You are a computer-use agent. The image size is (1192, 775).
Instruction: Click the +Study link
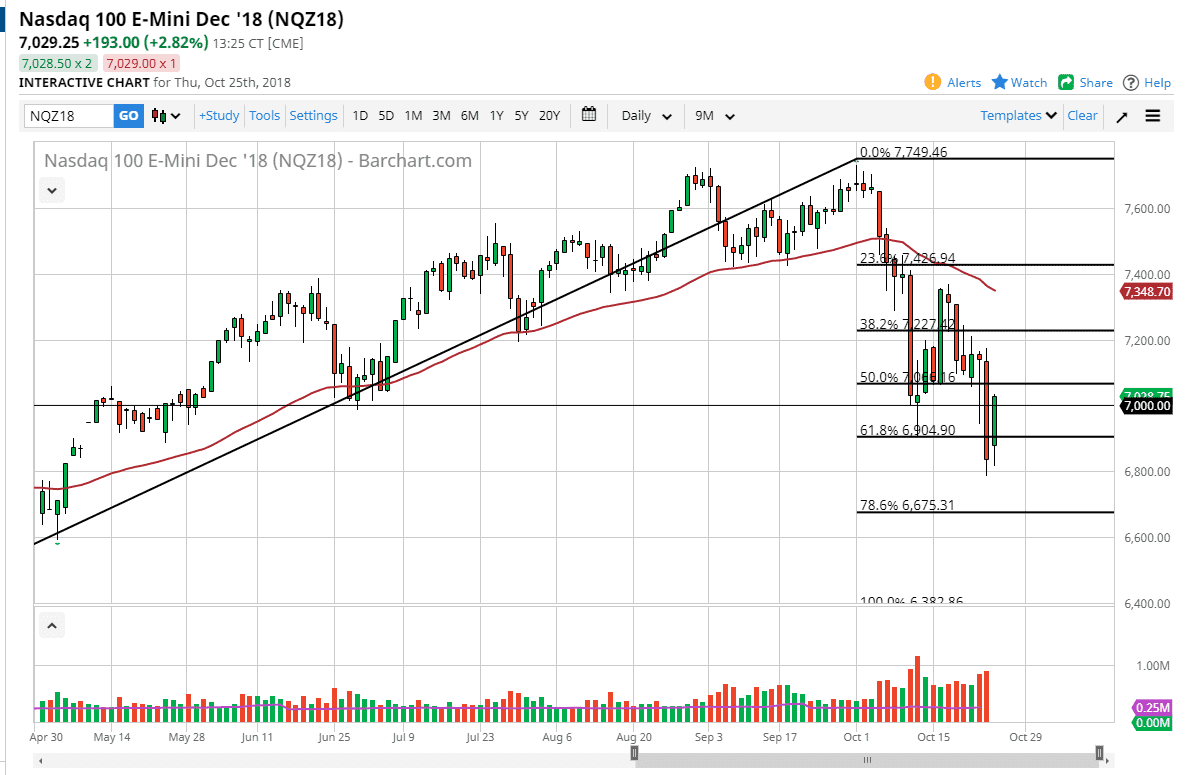click(x=218, y=115)
